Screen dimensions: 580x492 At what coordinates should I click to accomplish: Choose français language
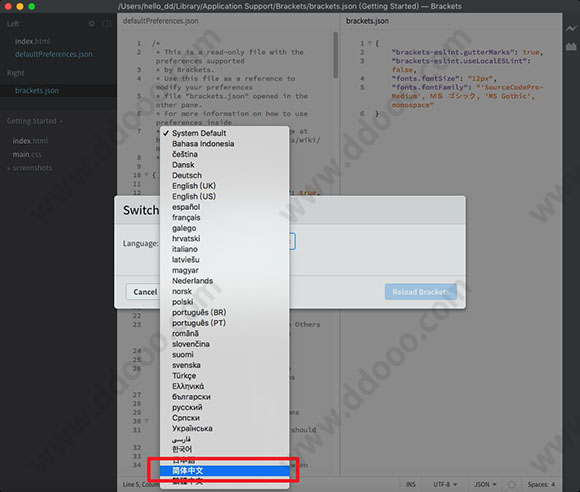pyautogui.click(x=225, y=218)
